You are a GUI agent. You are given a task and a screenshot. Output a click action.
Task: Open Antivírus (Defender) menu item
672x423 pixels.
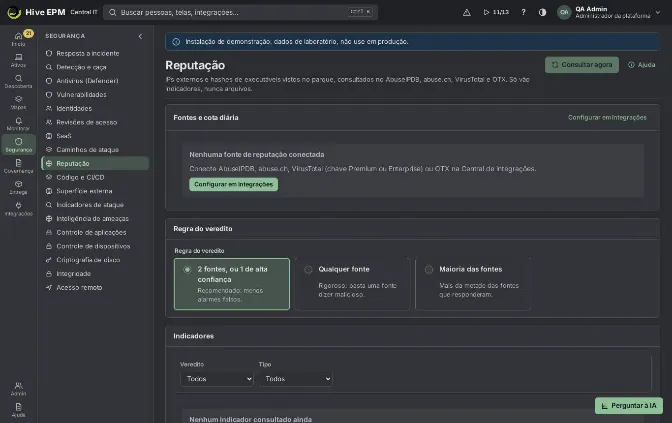tap(95, 81)
